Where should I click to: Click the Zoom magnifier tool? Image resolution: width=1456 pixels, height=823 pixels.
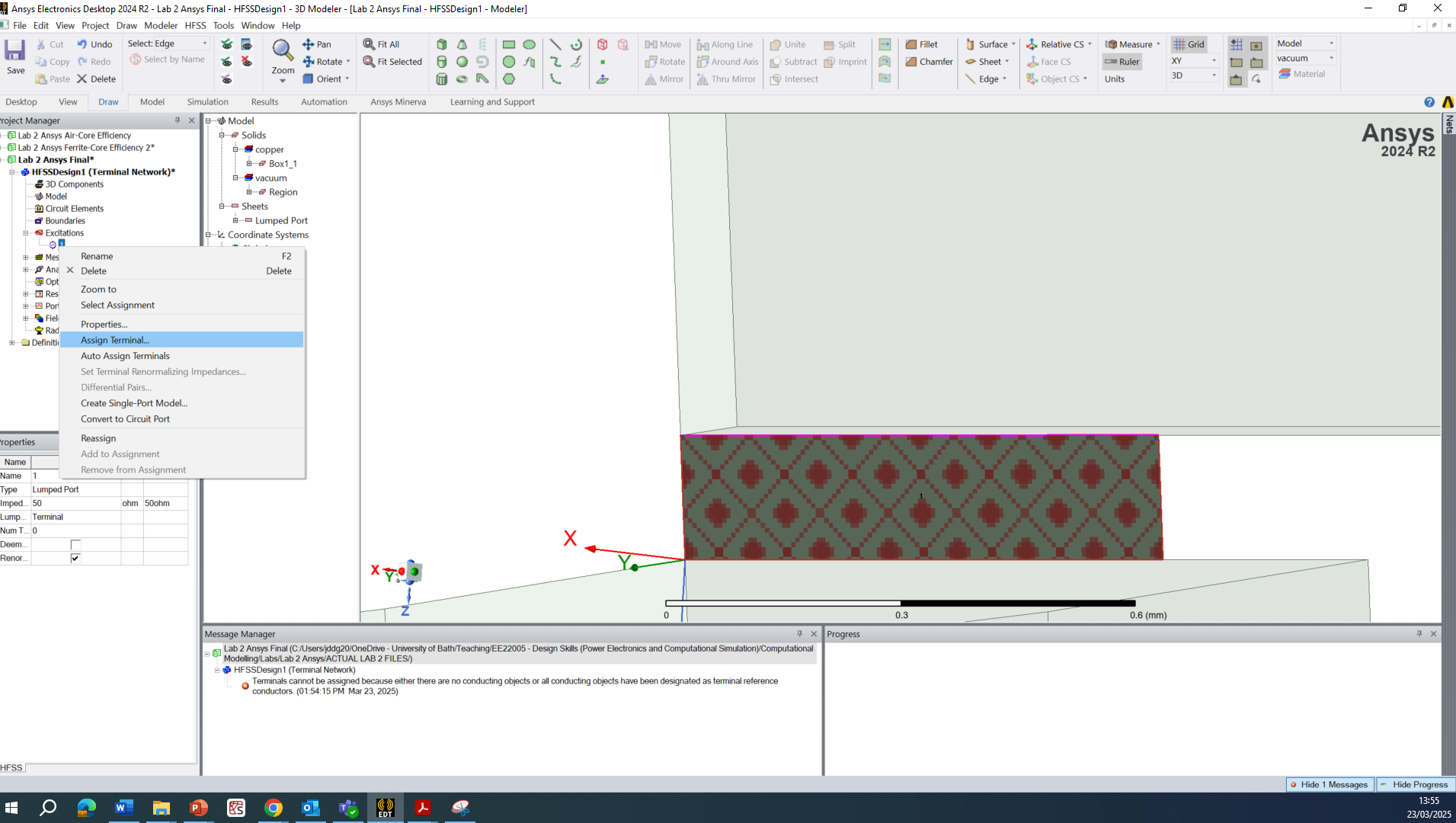(x=283, y=52)
